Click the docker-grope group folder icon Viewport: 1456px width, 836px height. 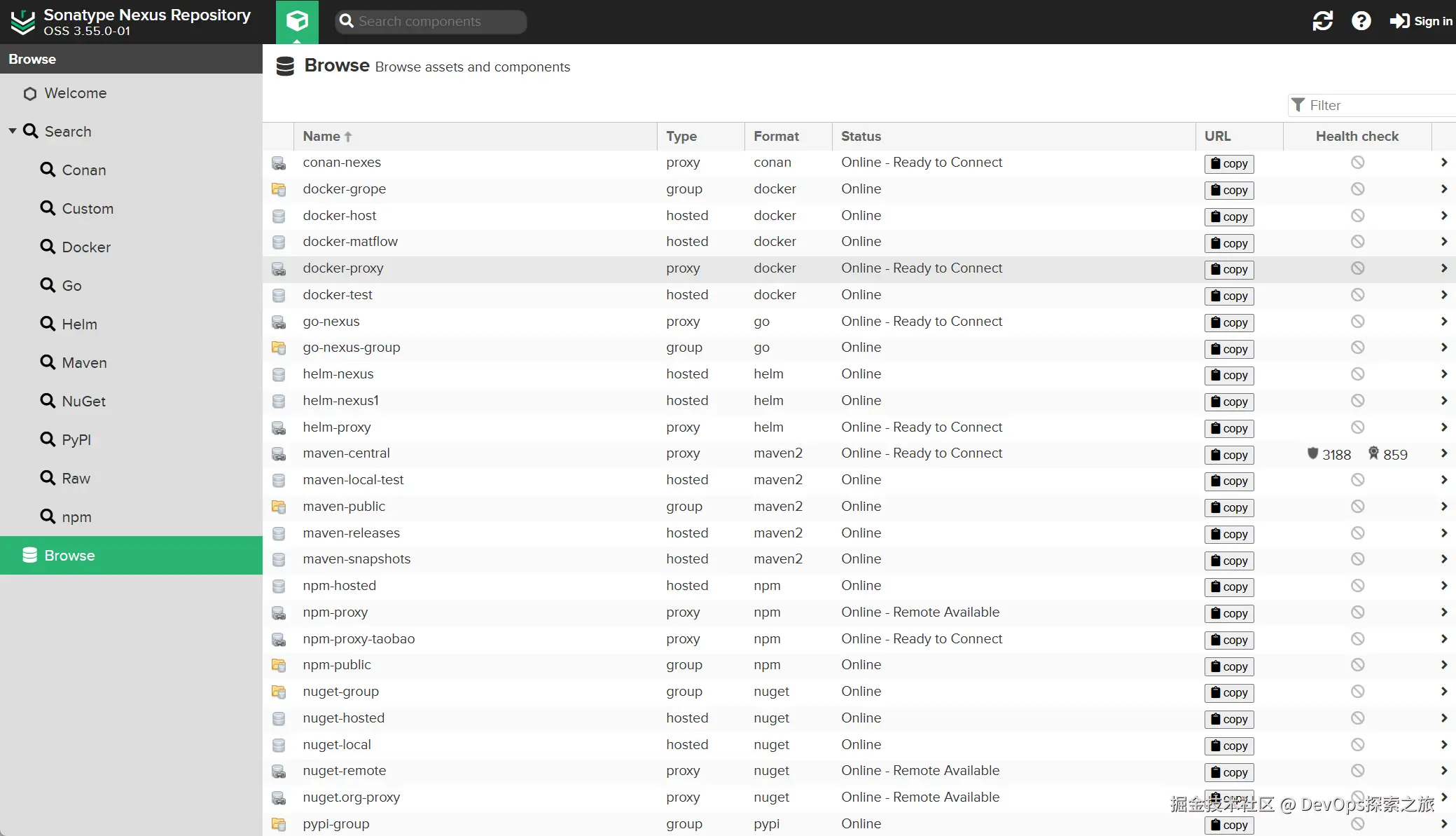[279, 189]
